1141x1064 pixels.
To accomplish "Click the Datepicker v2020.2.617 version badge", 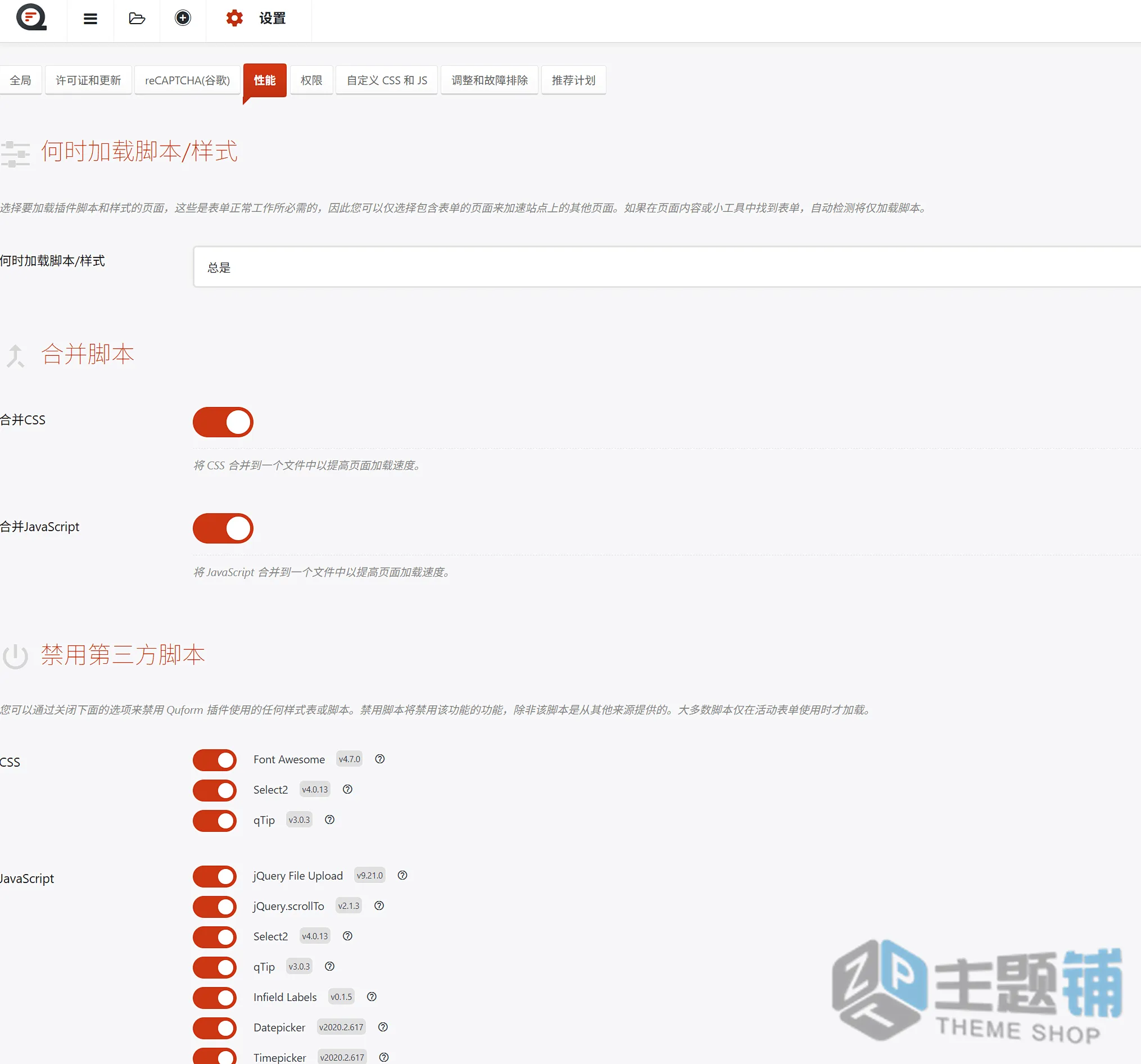I will click(341, 1027).
